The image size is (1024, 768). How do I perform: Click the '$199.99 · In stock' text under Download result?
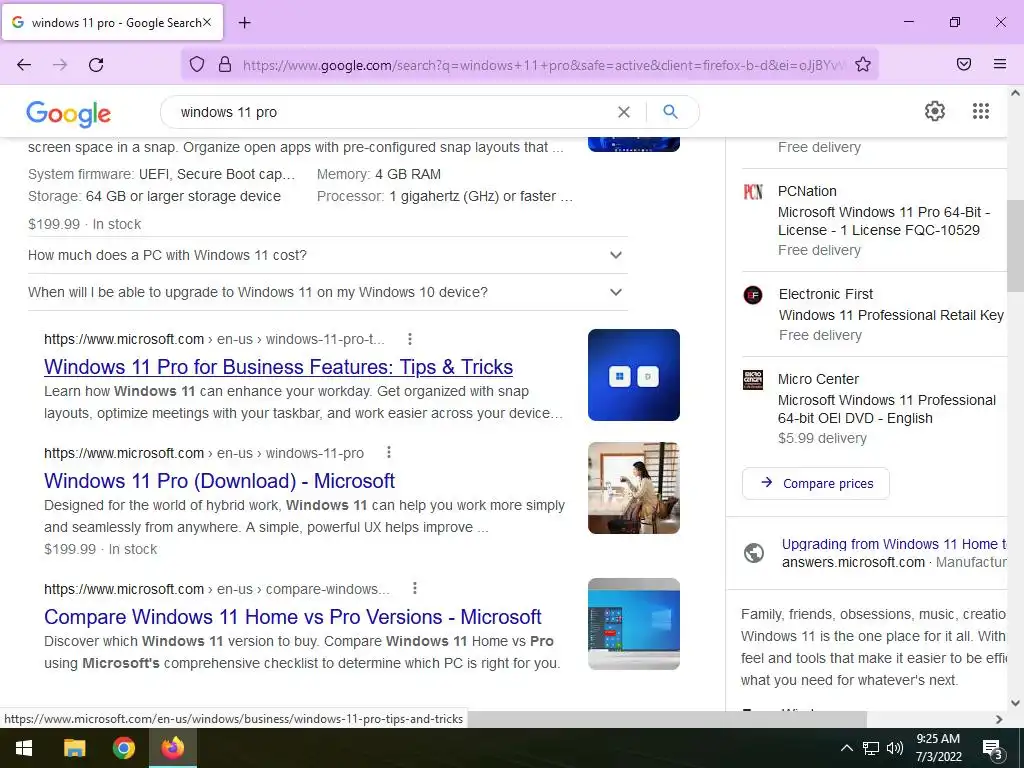101,549
